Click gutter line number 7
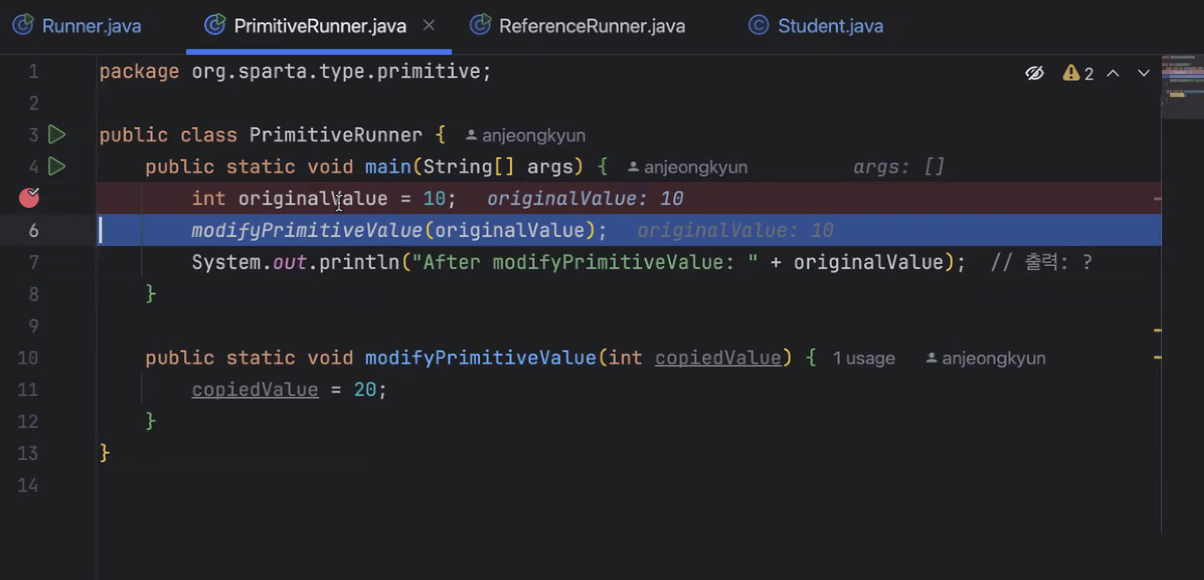Viewport: 1204px width, 580px height. click(x=34, y=262)
